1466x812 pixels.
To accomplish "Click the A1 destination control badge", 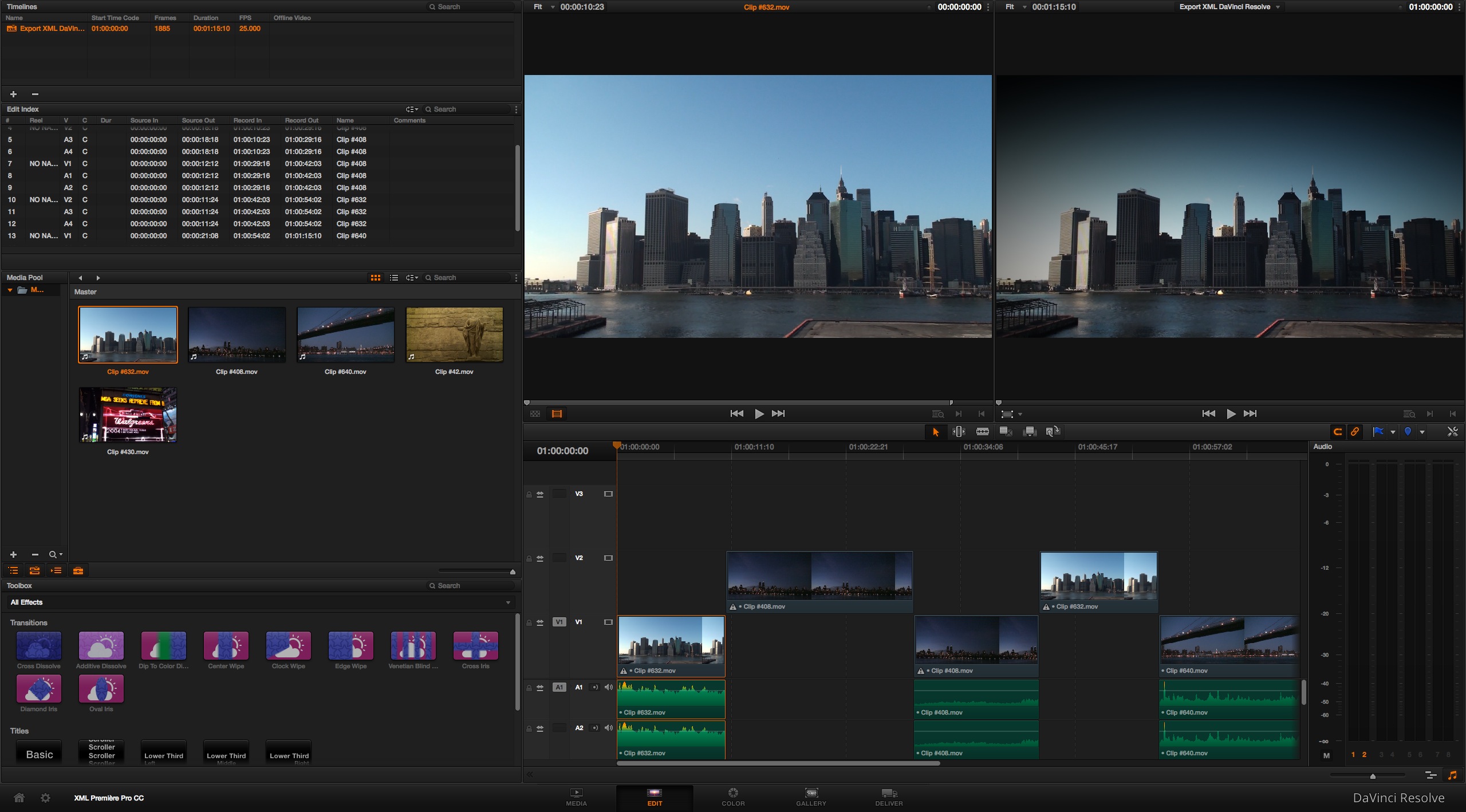I will pos(559,687).
